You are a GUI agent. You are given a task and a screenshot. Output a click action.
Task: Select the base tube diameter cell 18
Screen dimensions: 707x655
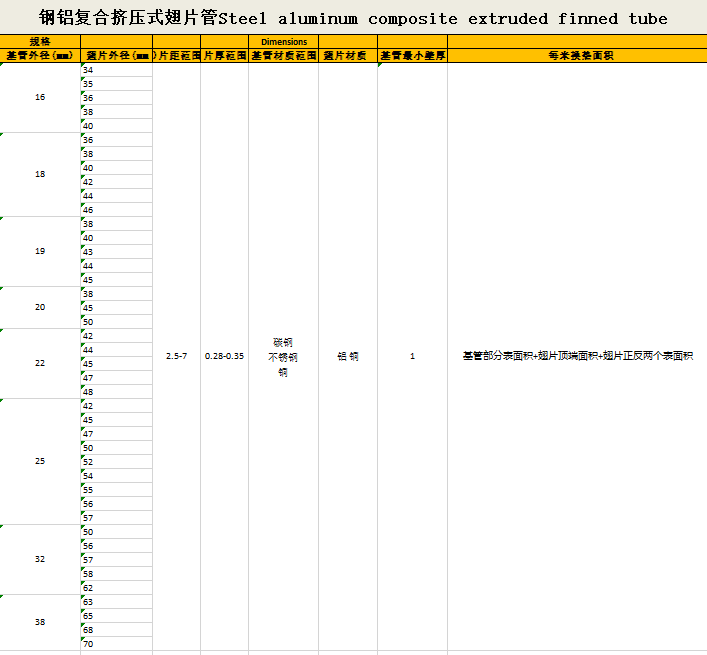(40, 174)
